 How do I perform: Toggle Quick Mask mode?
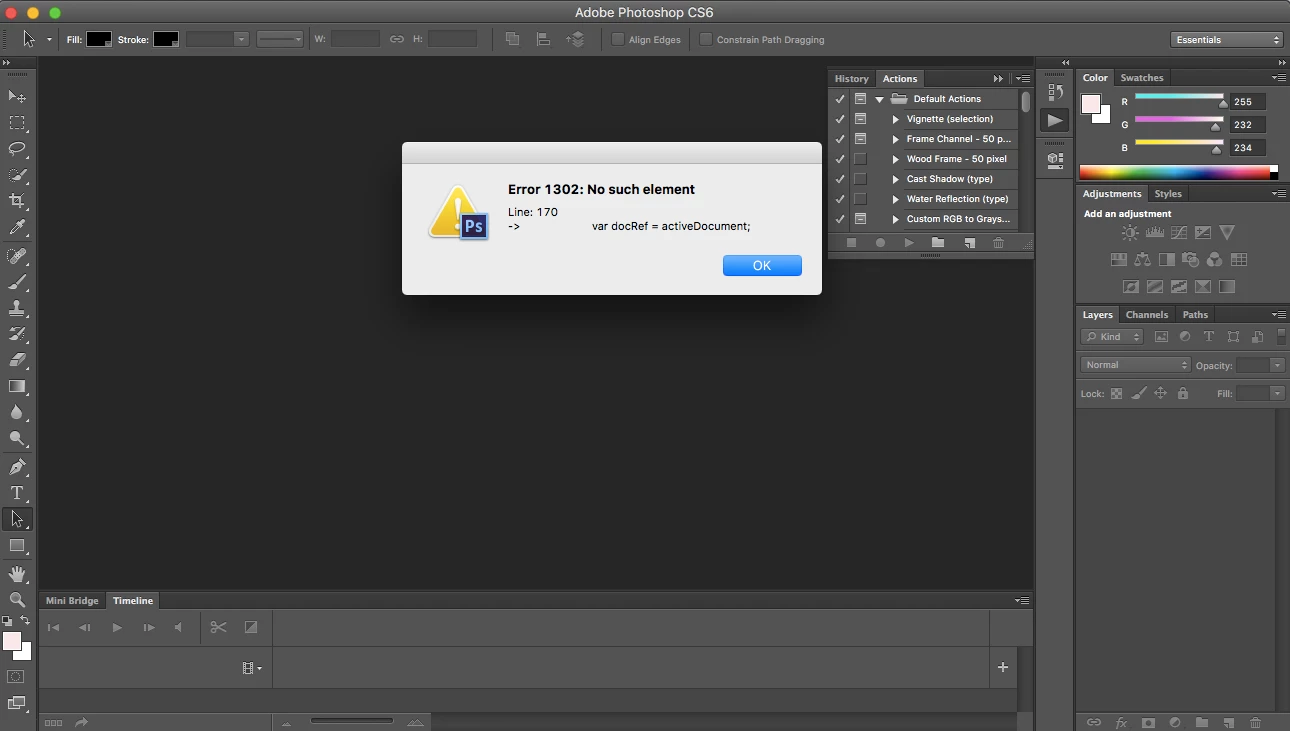pos(16,677)
